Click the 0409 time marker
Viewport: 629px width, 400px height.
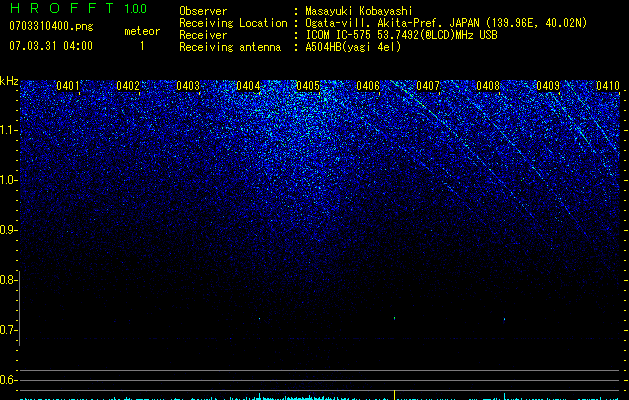pyautogui.click(x=548, y=86)
